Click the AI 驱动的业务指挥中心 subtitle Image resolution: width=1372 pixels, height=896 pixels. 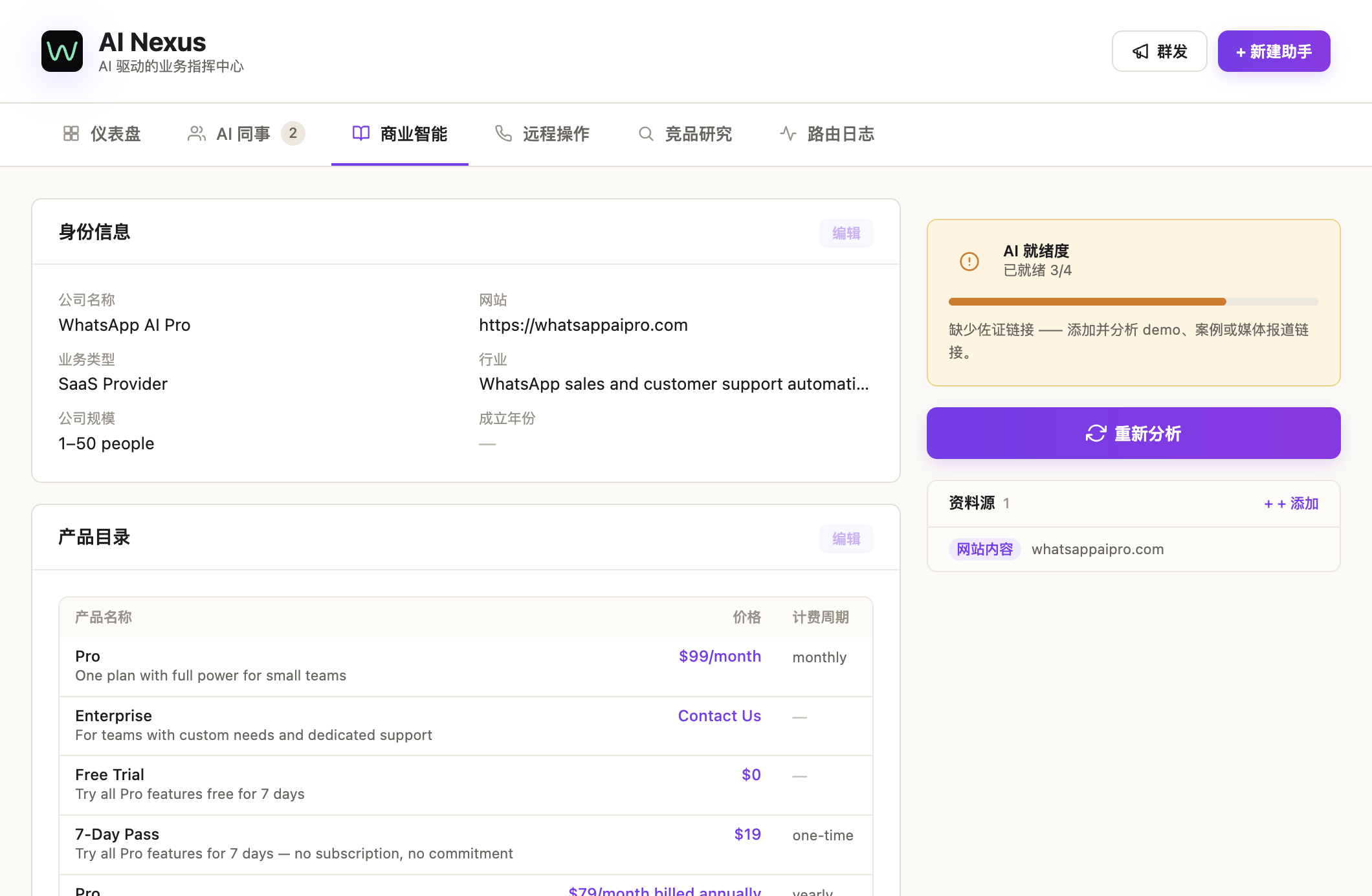click(x=171, y=66)
